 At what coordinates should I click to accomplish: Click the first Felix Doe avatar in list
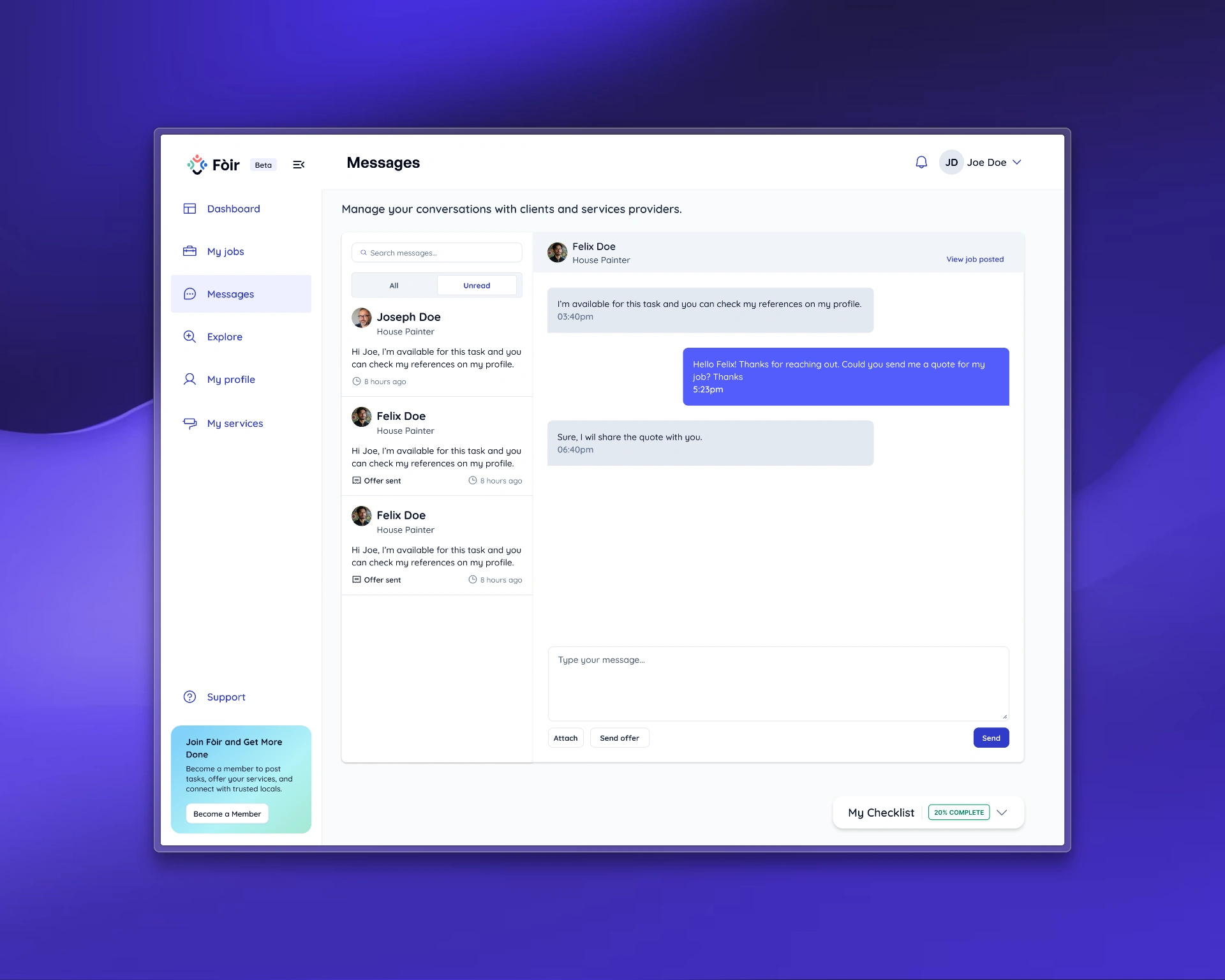(362, 417)
